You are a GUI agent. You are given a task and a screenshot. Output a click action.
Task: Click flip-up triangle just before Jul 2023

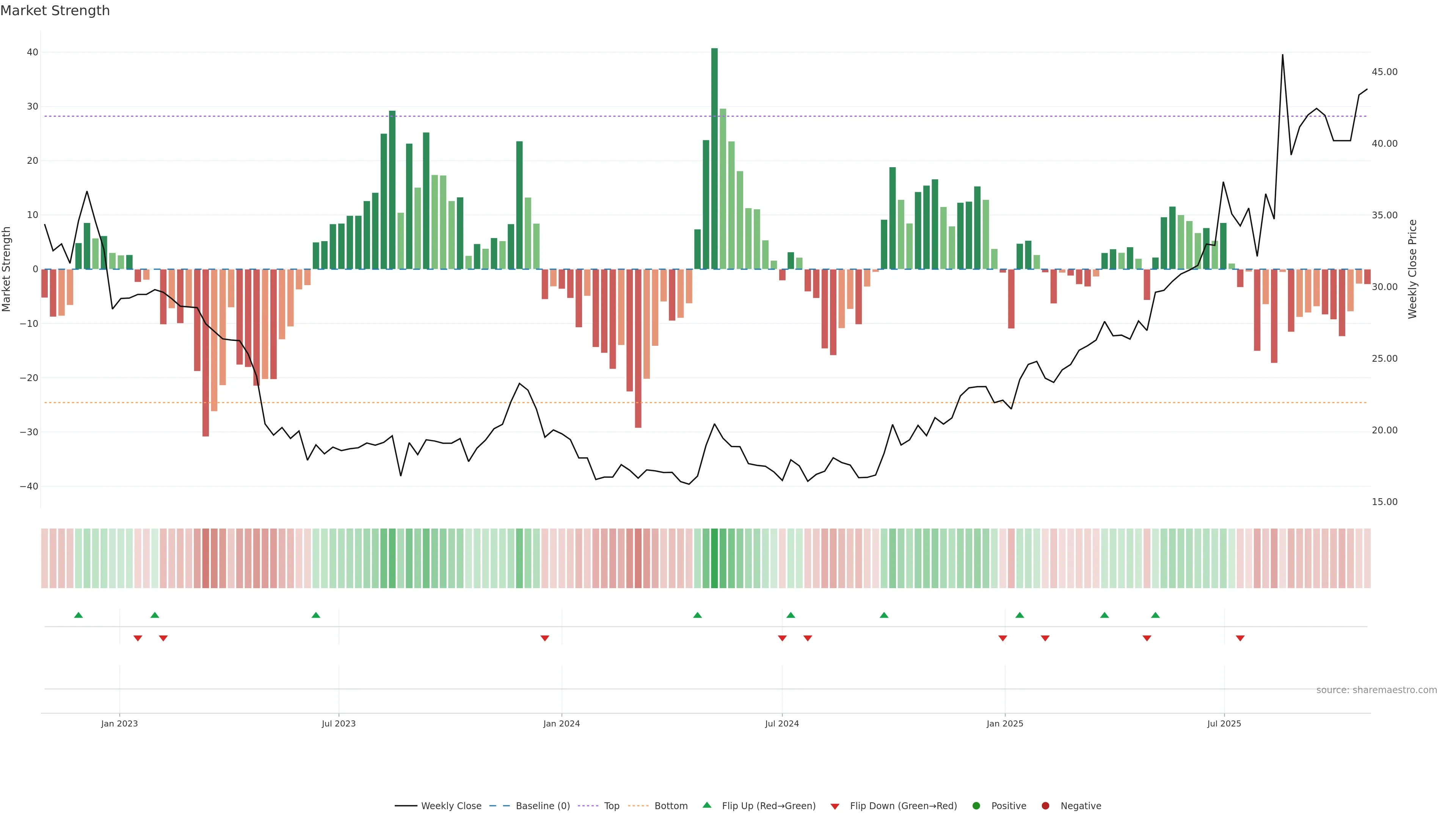click(x=316, y=615)
